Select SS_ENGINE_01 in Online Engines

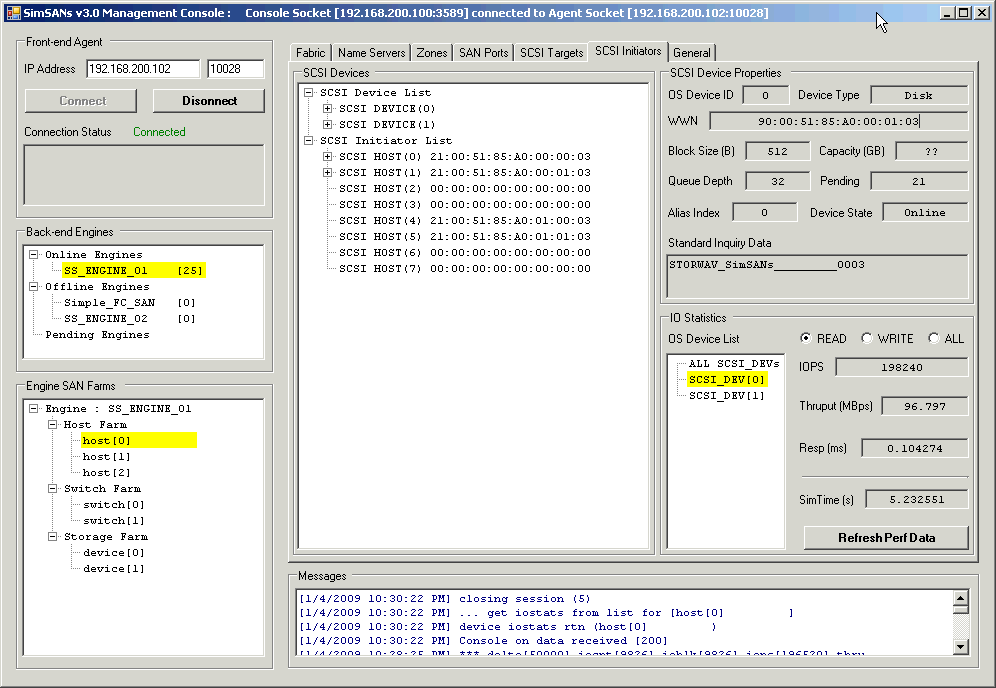(x=133, y=270)
